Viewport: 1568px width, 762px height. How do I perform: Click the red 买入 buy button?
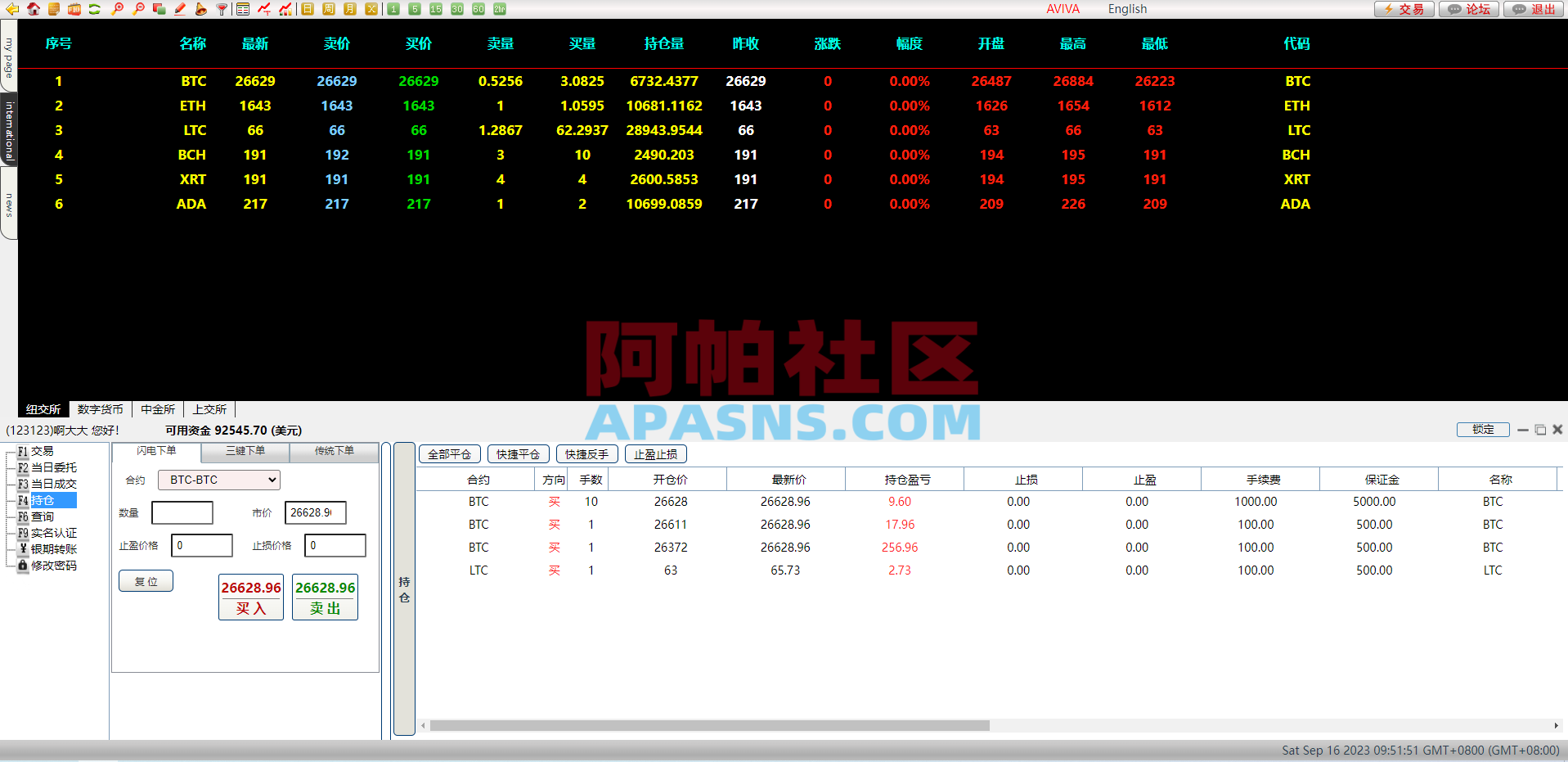click(250, 597)
